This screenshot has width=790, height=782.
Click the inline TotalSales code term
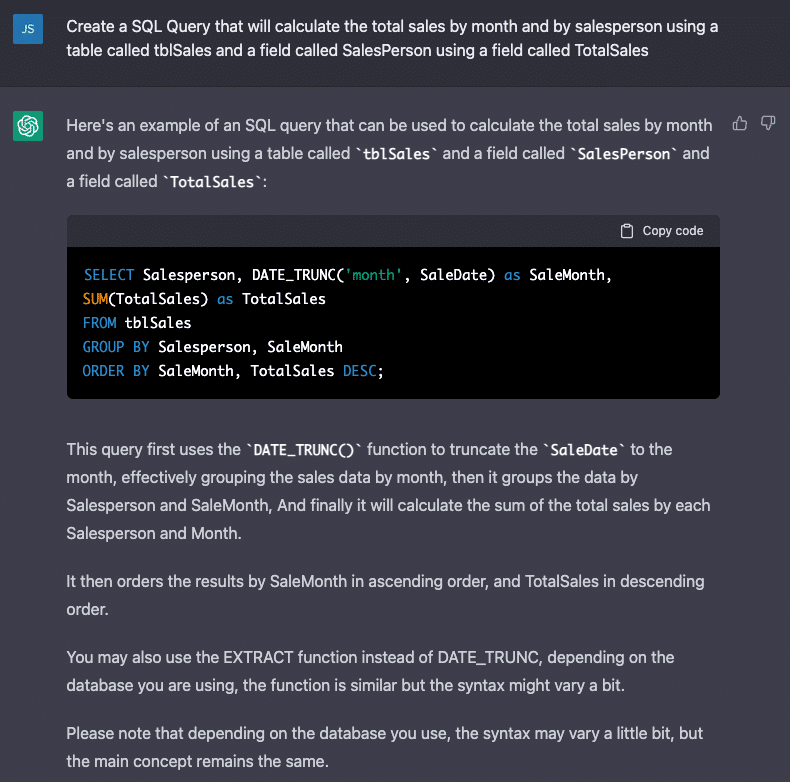click(212, 182)
